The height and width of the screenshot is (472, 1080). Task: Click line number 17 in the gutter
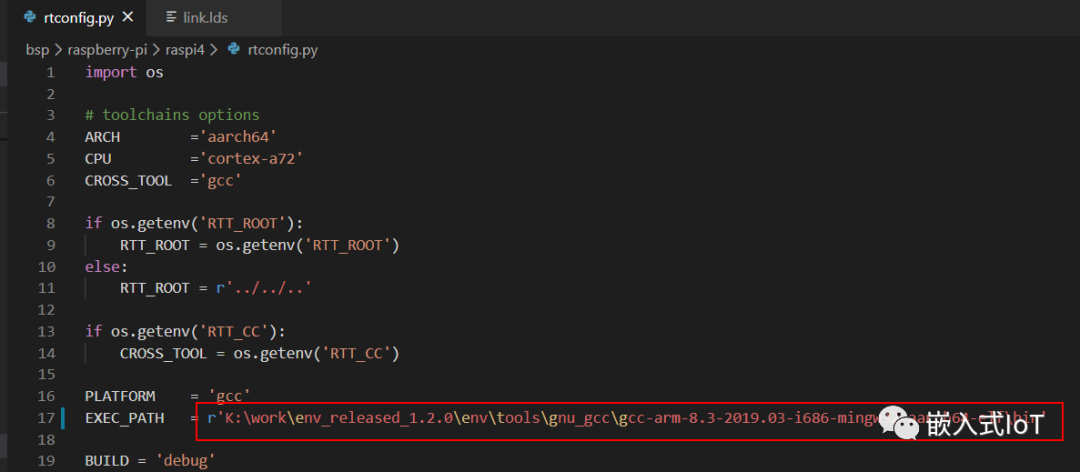pos(47,418)
